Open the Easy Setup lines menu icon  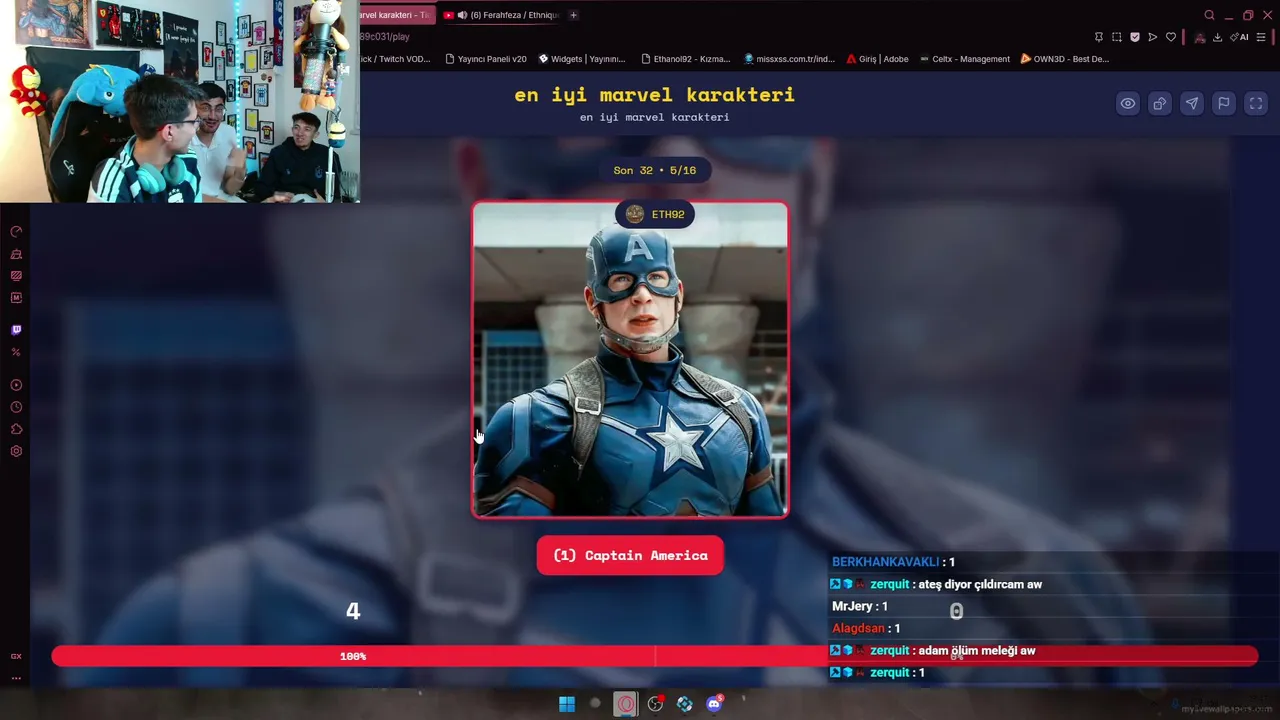[x=1263, y=37]
